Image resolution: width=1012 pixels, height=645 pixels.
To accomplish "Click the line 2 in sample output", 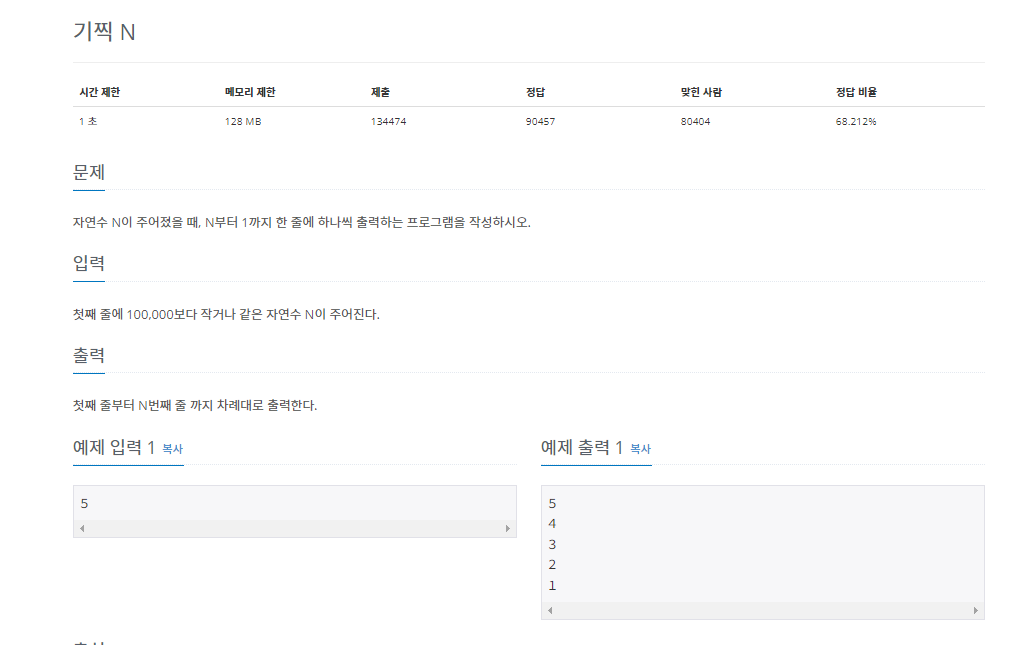I will 552,565.
